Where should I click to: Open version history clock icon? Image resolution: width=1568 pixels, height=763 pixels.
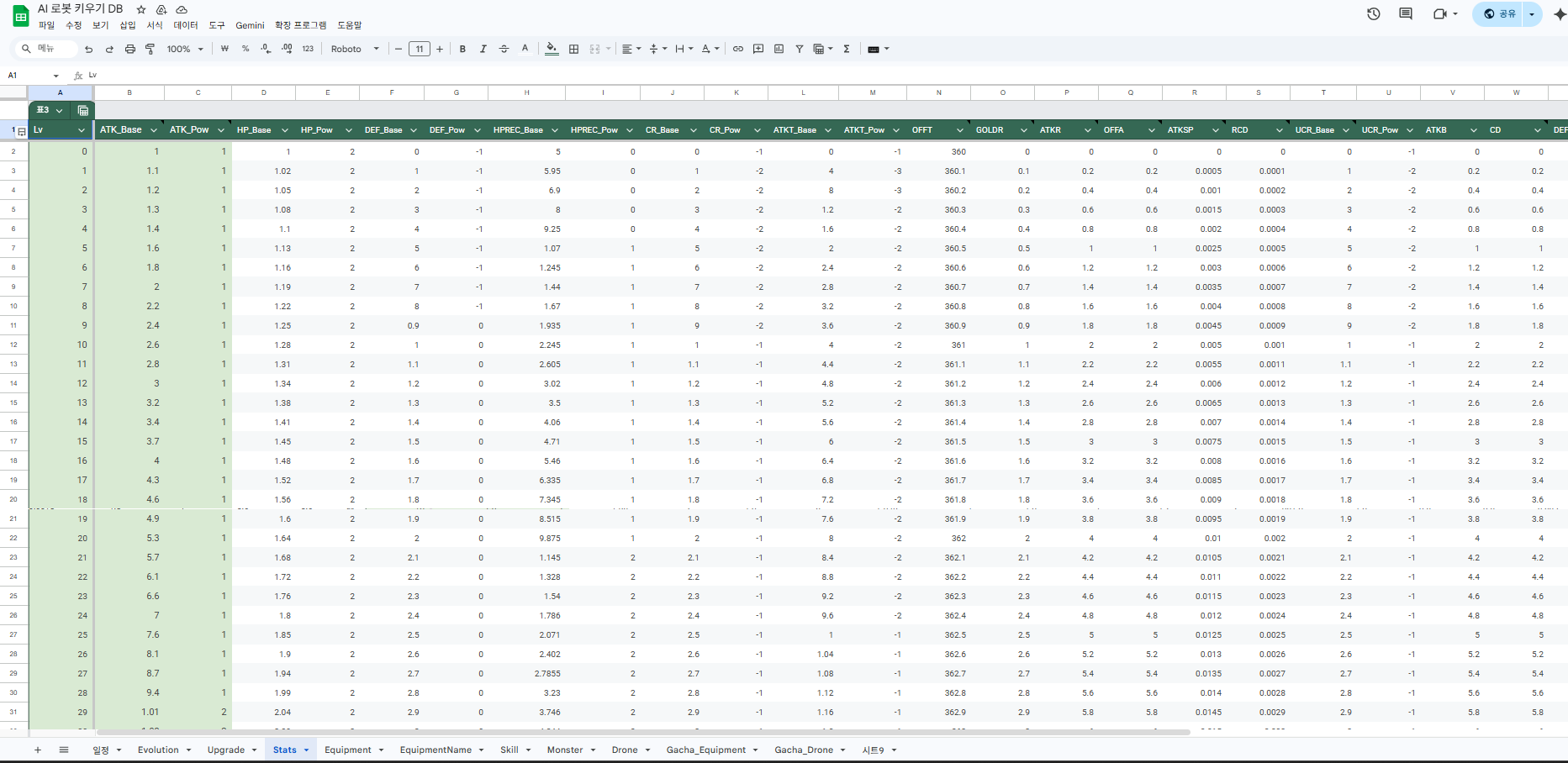[x=1374, y=13]
